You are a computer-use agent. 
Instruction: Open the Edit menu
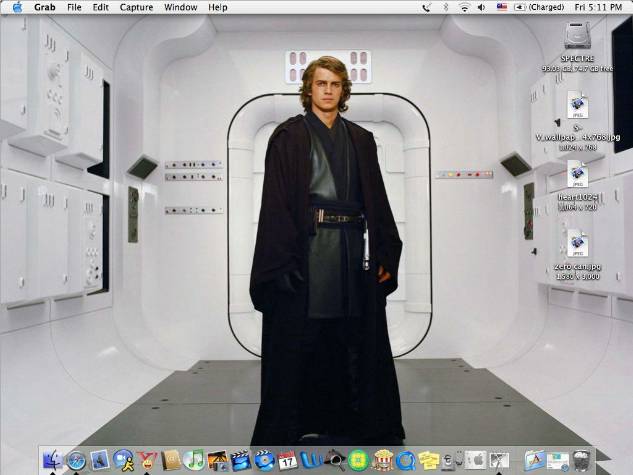(x=101, y=7)
